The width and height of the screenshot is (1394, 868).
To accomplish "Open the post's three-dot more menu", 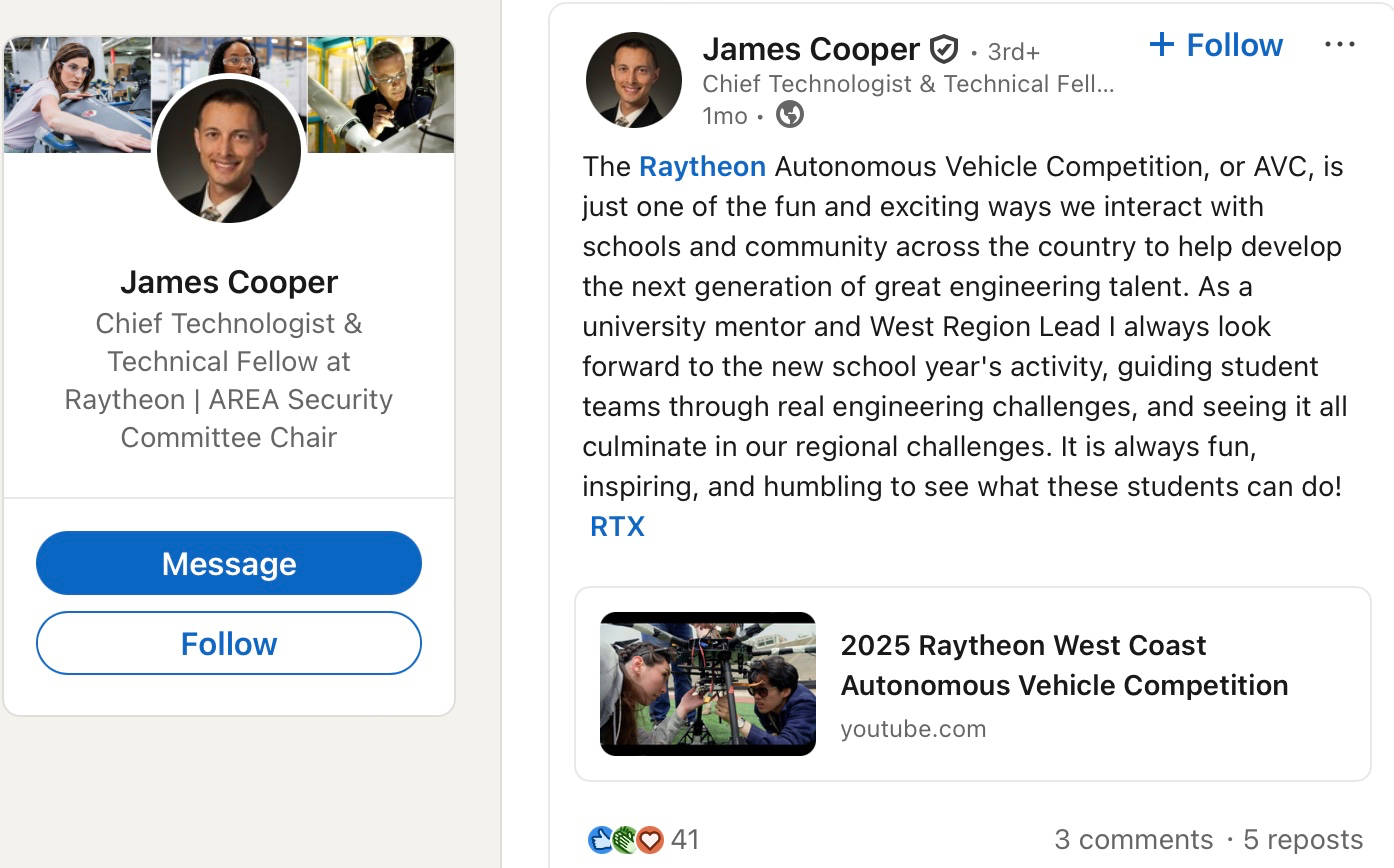I will pos(1339,45).
